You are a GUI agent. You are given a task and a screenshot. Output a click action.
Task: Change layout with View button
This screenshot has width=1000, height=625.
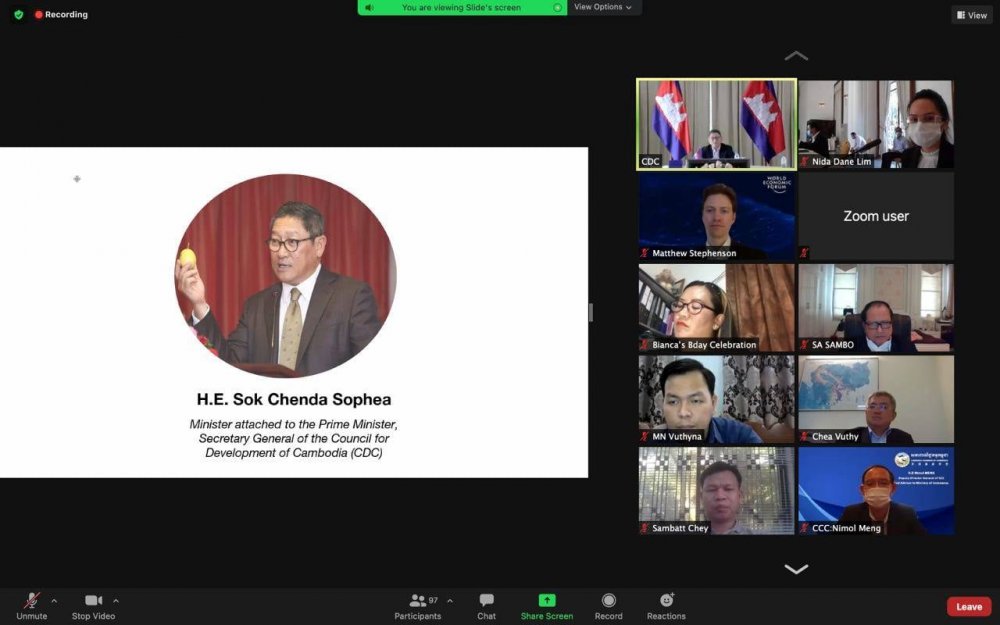click(971, 15)
